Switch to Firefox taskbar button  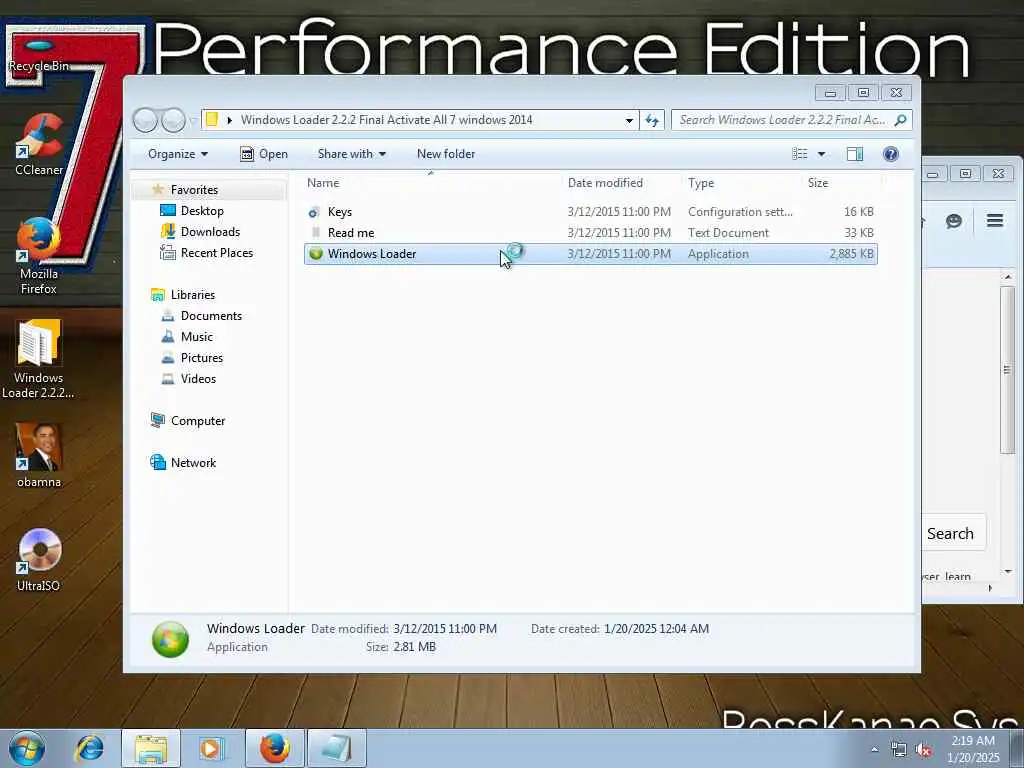click(x=274, y=748)
